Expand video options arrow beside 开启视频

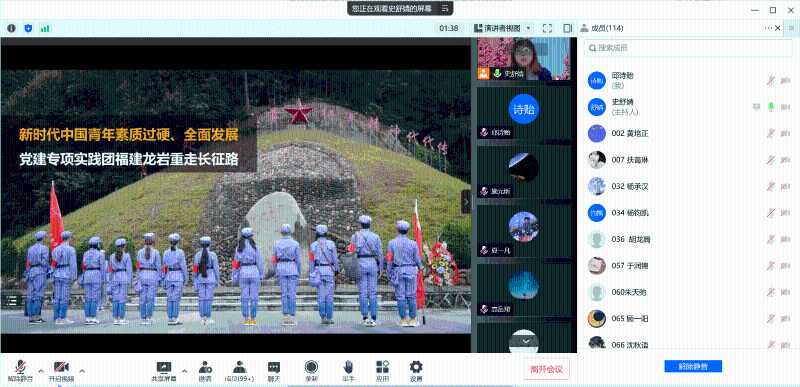pos(82,371)
